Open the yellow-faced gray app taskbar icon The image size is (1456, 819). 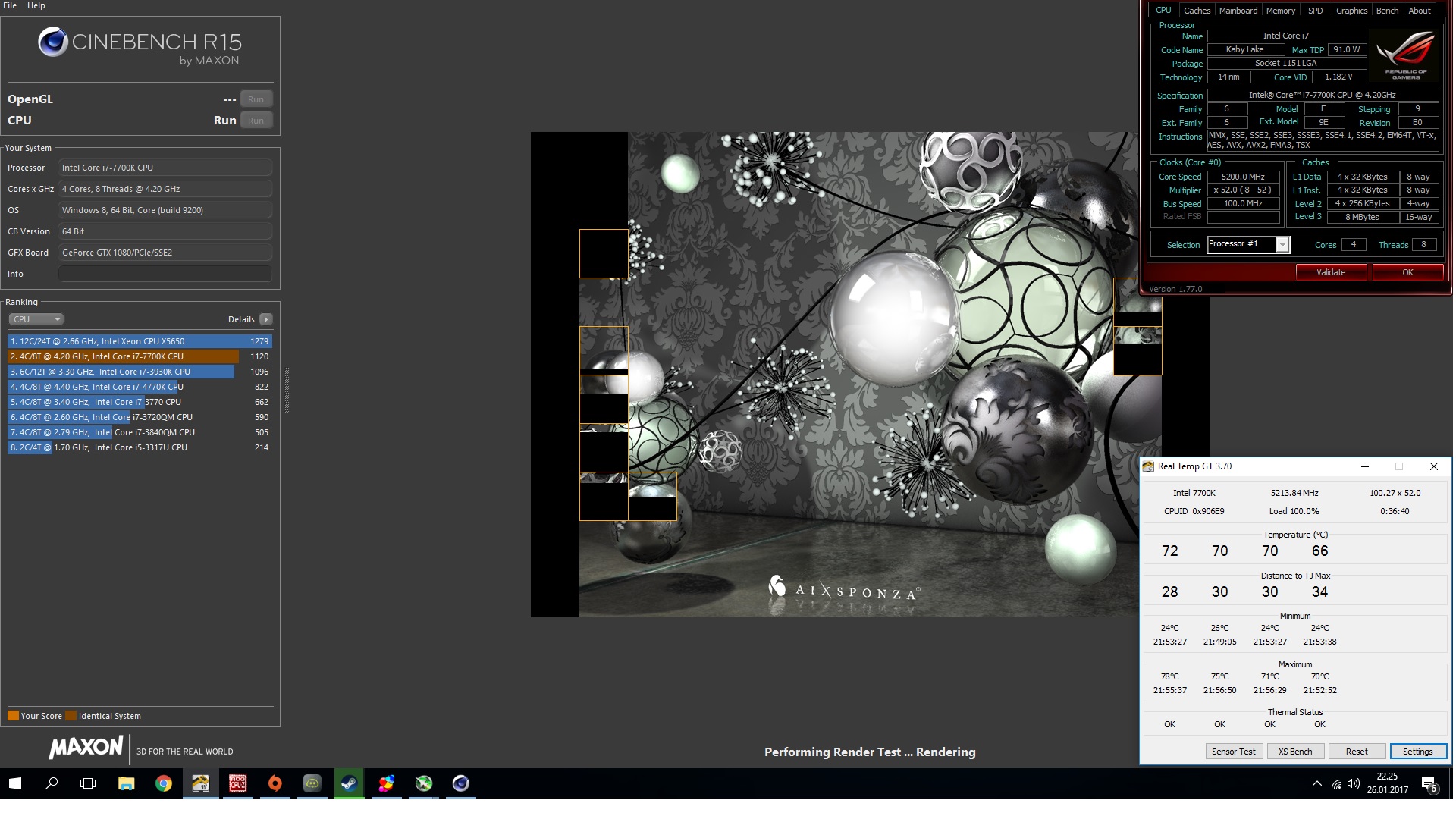(x=312, y=783)
